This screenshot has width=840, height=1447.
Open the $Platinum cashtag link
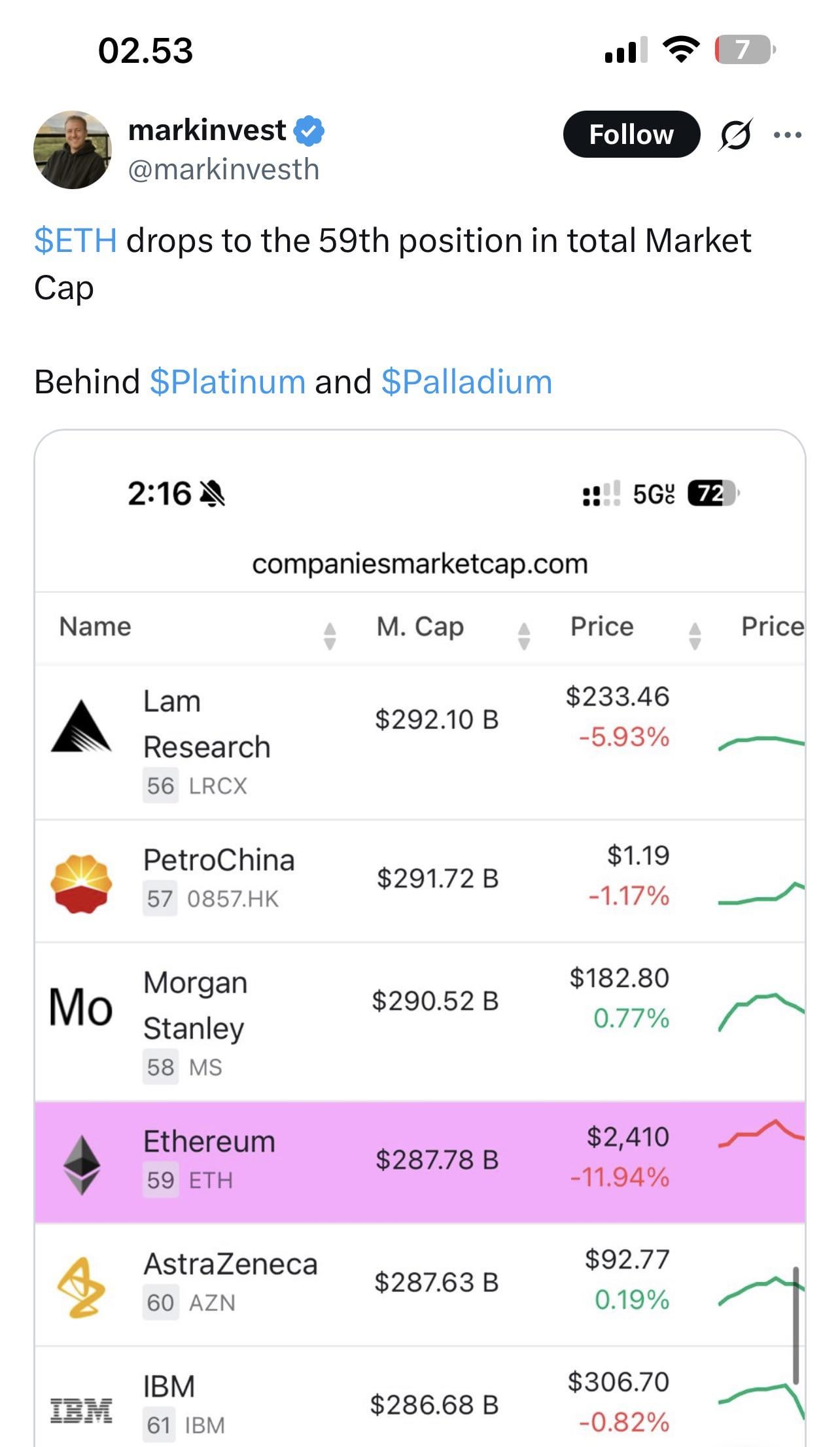[228, 382]
